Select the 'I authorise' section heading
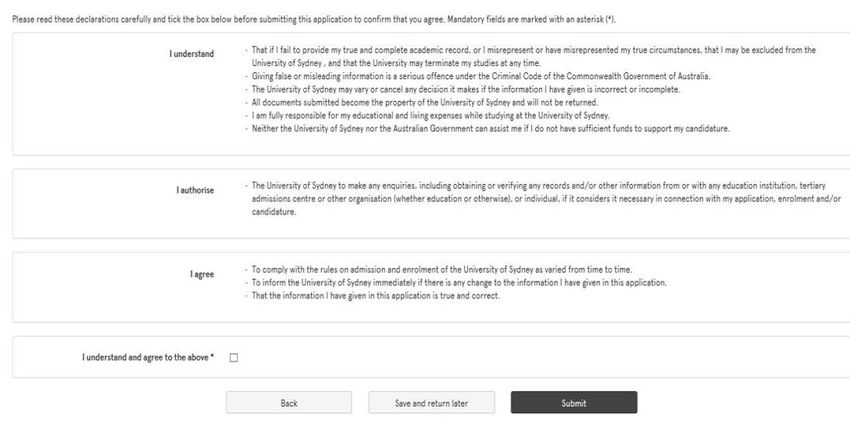Screen dimensions: 850x436 [x=195, y=190]
